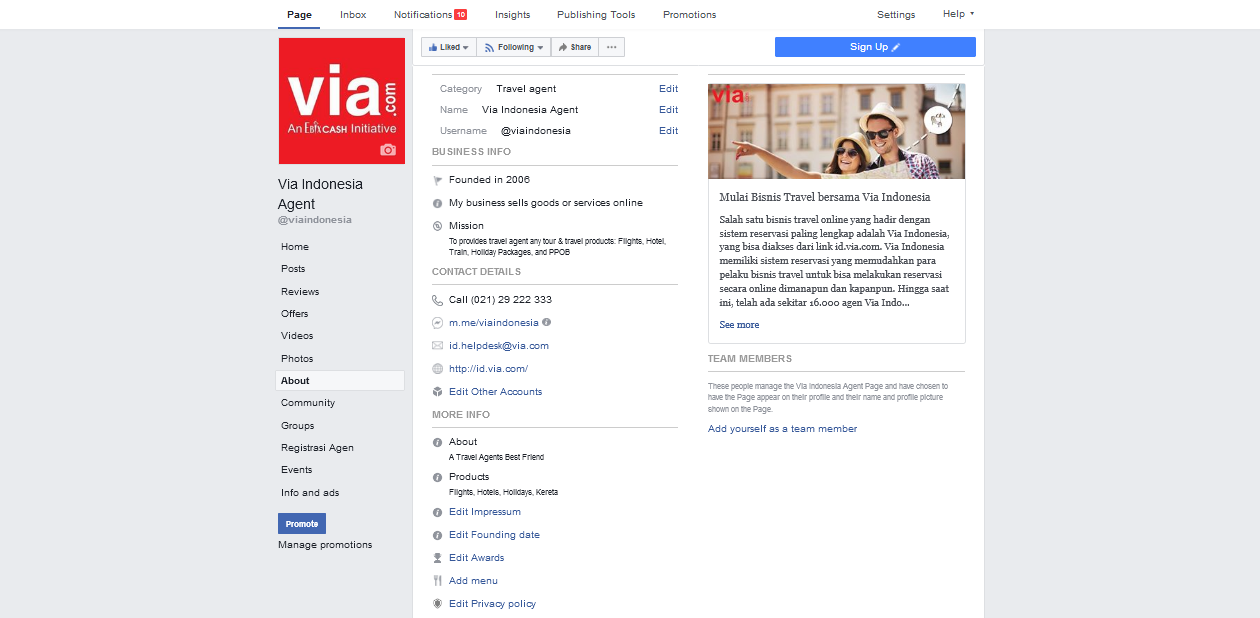Open the Inbox tab
Screen dimensions: 1260x618
(353, 15)
